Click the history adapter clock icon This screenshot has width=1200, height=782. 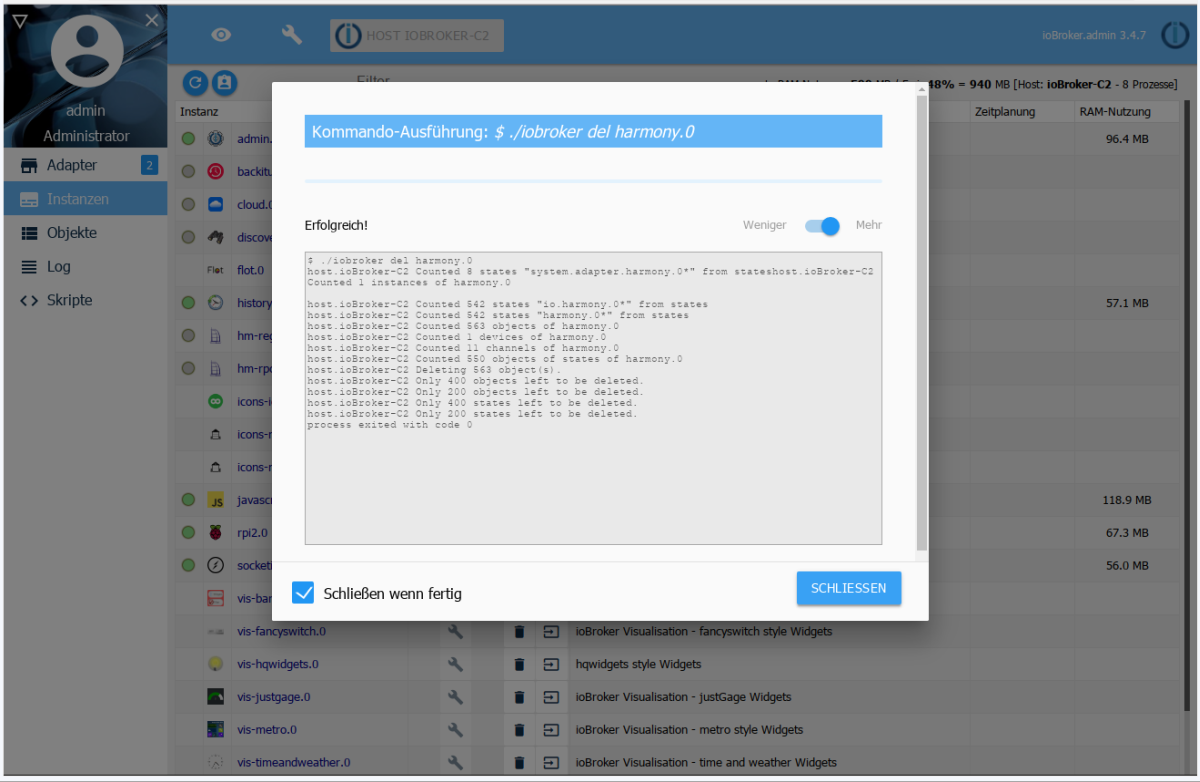(x=215, y=303)
